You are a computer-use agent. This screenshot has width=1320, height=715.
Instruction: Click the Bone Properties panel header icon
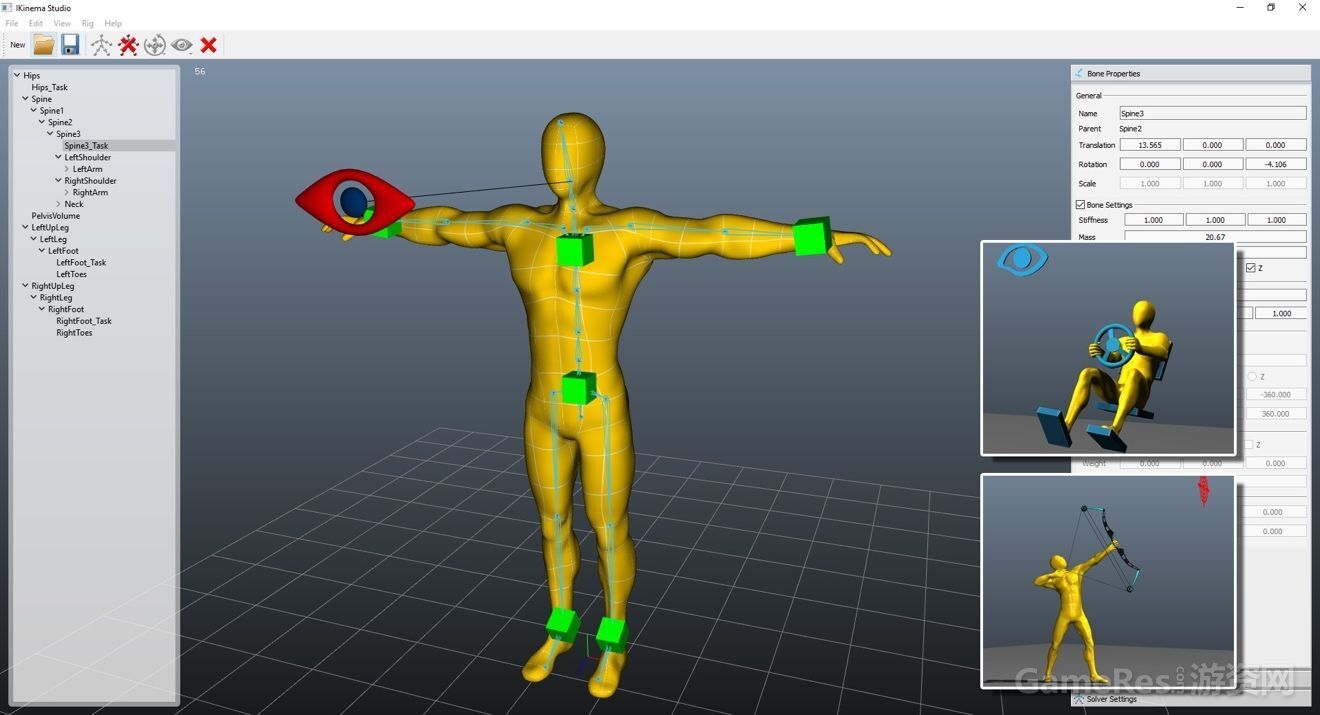pyautogui.click(x=1079, y=73)
